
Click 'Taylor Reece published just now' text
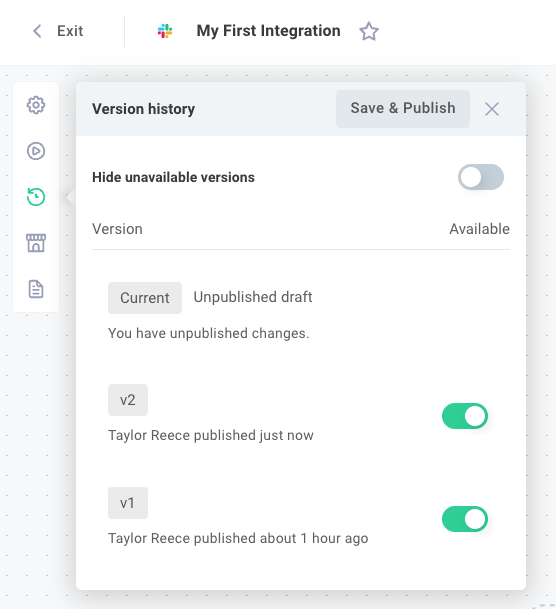(211, 435)
